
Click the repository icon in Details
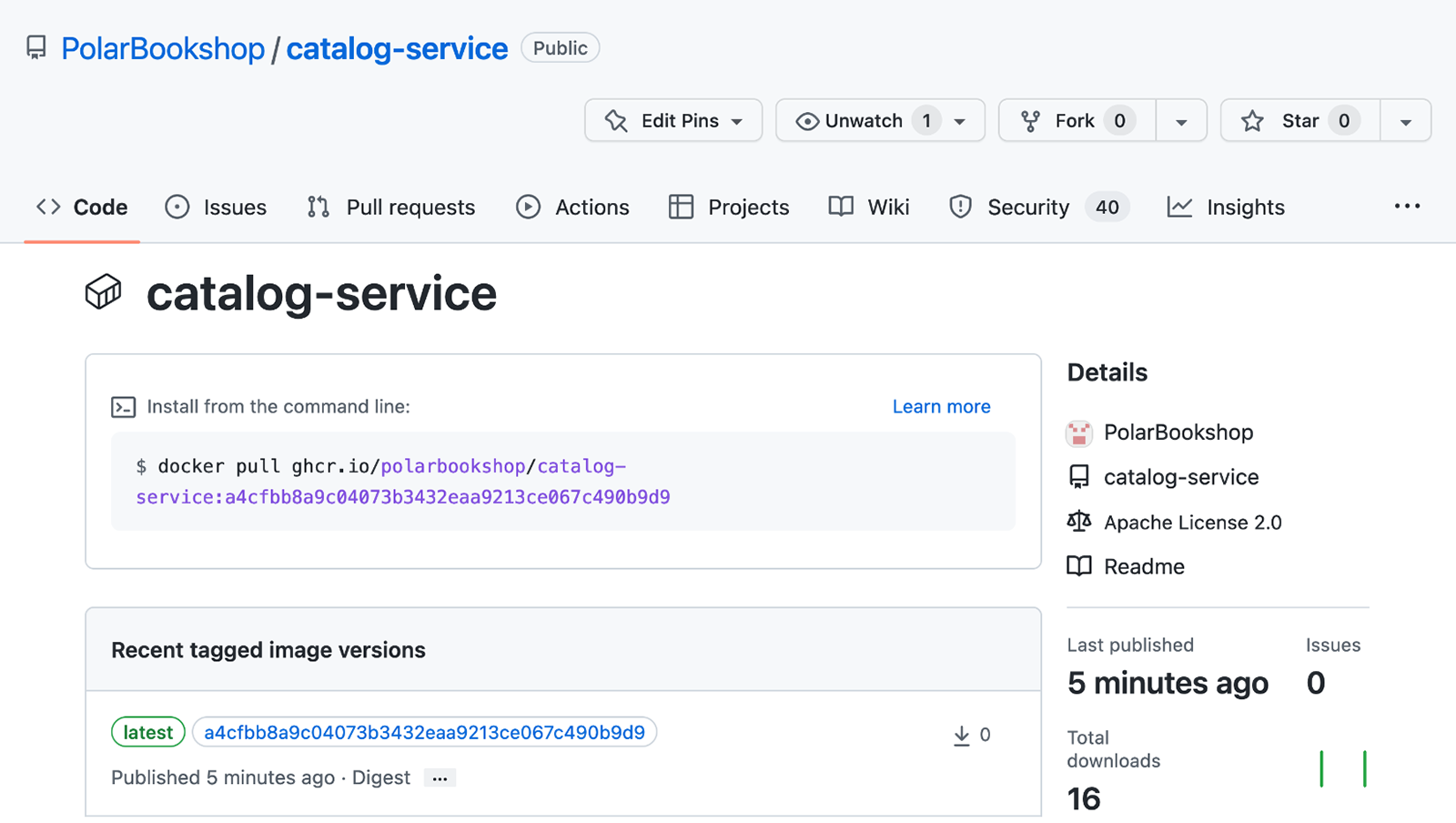coord(1079,477)
